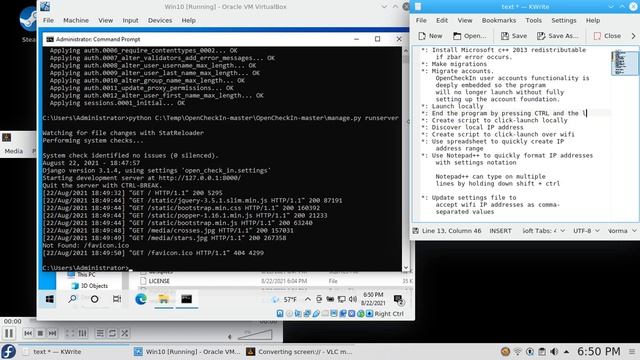Click the 57°F weather widget

click(285, 299)
